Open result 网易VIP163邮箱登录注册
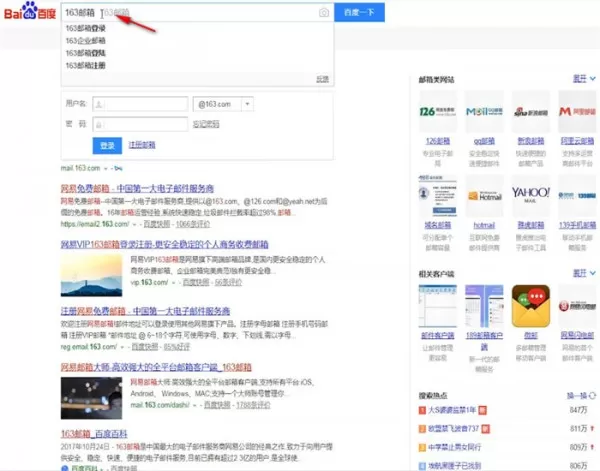 pyautogui.click(x=165, y=244)
